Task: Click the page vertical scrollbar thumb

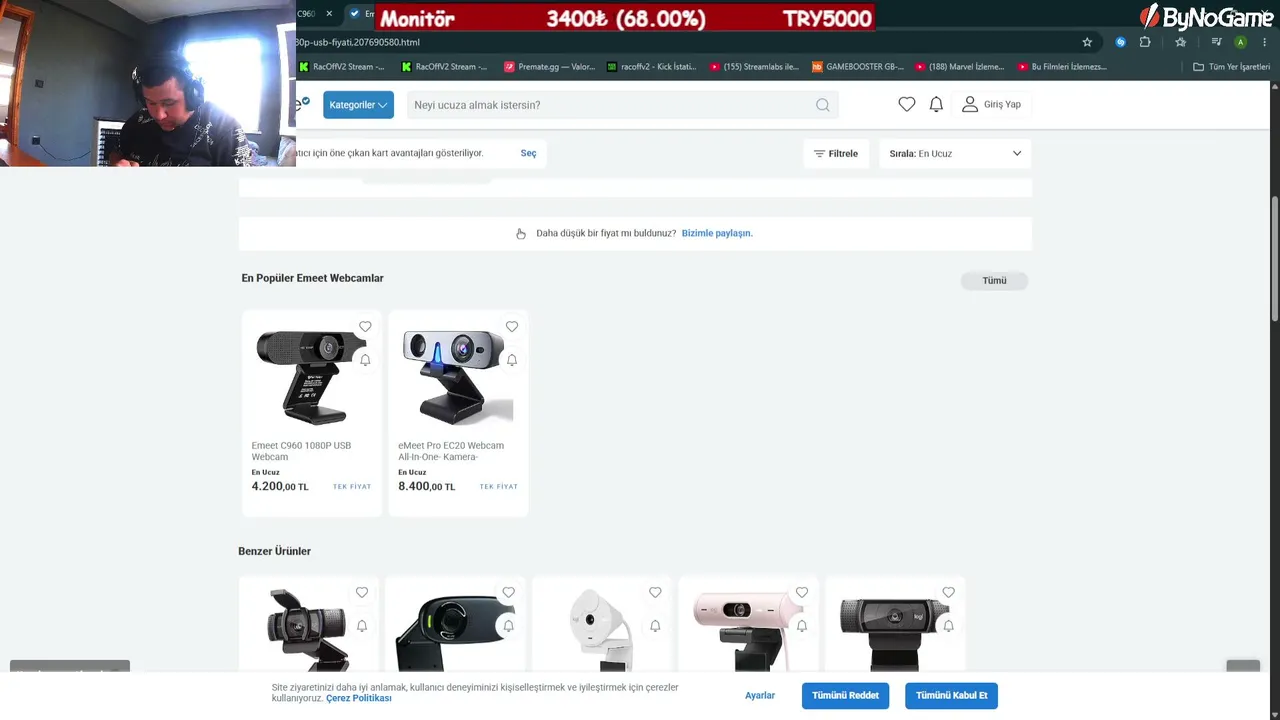Action: click(1274, 260)
